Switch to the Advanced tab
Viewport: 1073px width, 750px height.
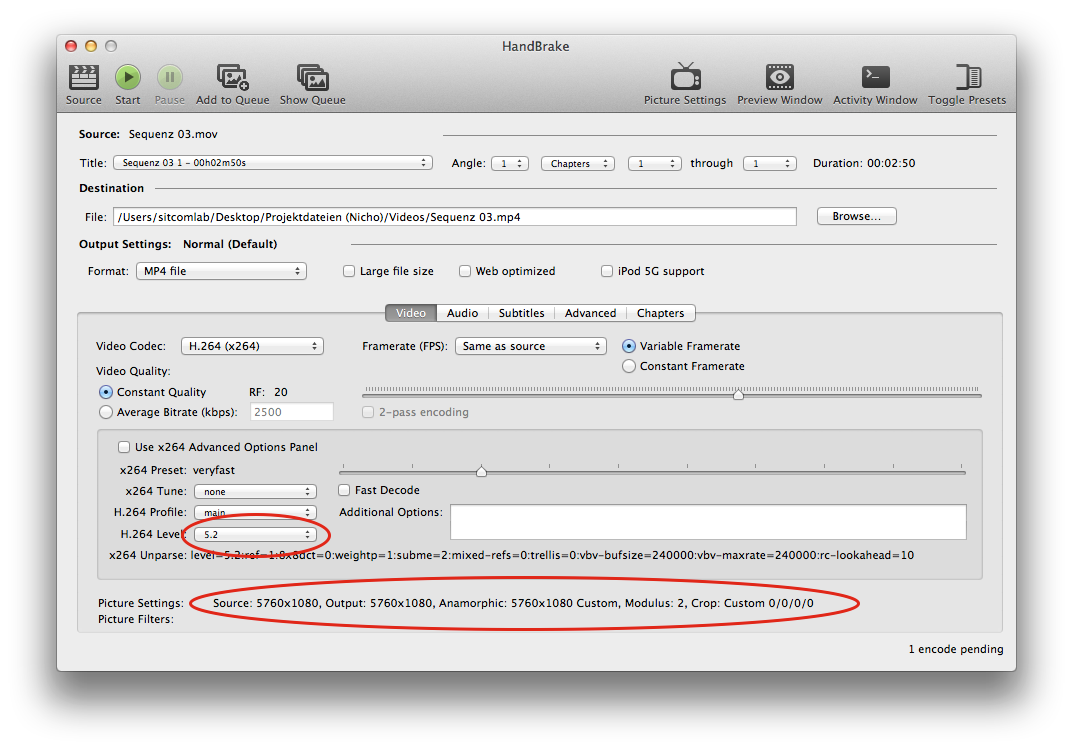click(591, 313)
